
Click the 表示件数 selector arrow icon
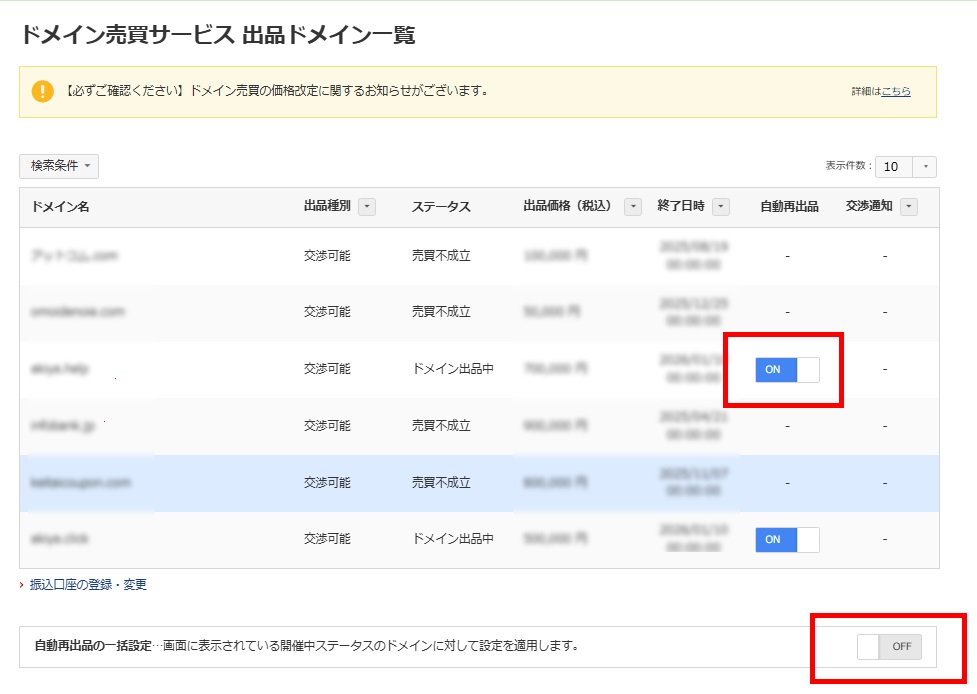point(925,167)
